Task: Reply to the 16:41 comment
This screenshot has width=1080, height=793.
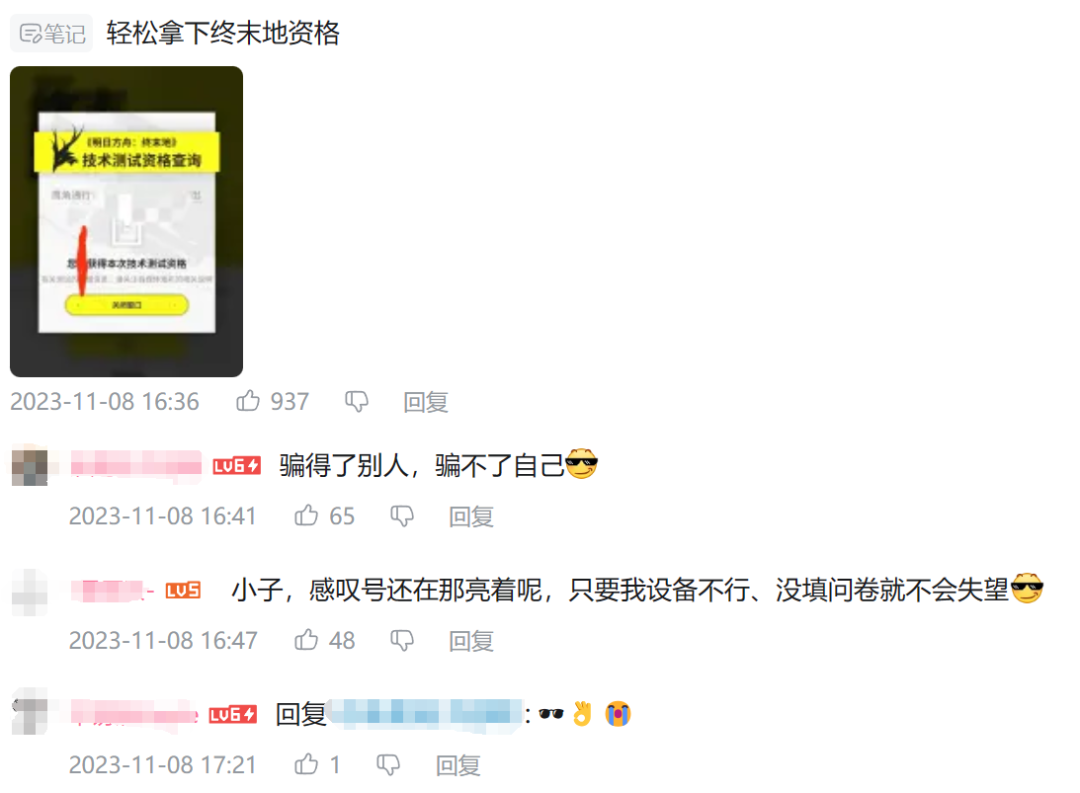Action: coord(471,515)
